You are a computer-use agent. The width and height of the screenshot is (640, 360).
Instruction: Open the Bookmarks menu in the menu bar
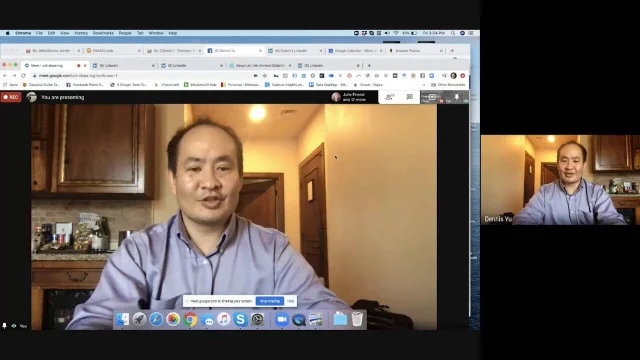(103, 33)
